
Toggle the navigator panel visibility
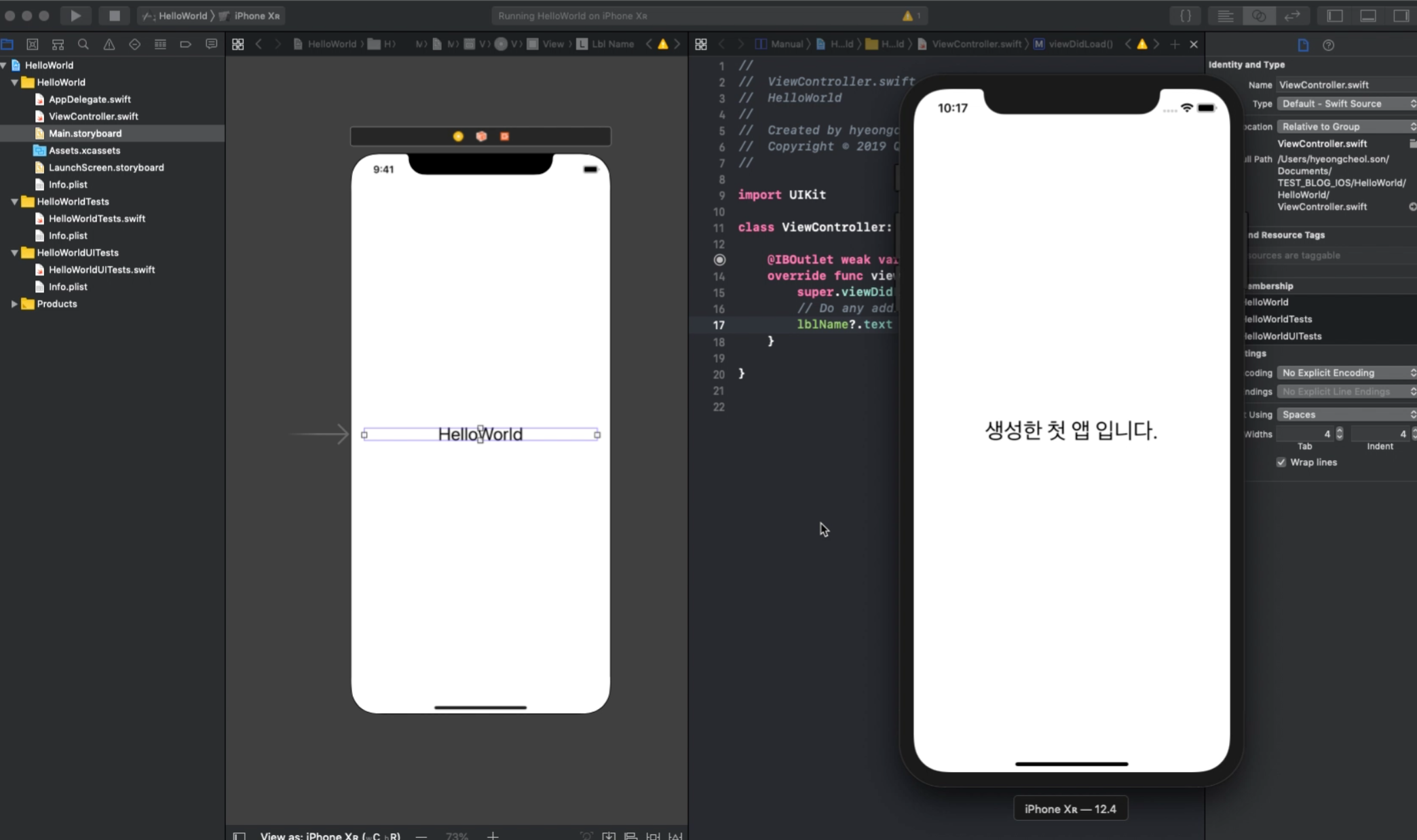[1334, 16]
